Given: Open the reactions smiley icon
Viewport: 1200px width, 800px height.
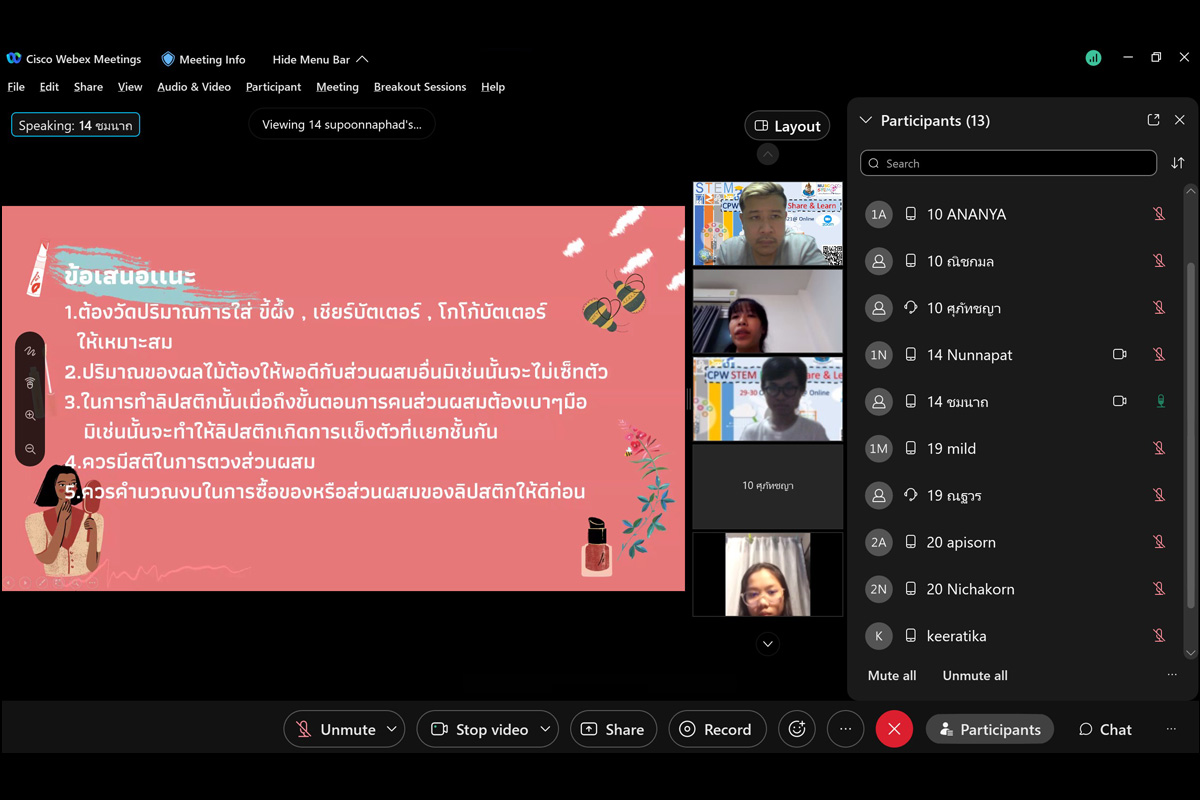Looking at the screenshot, I should (x=797, y=729).
